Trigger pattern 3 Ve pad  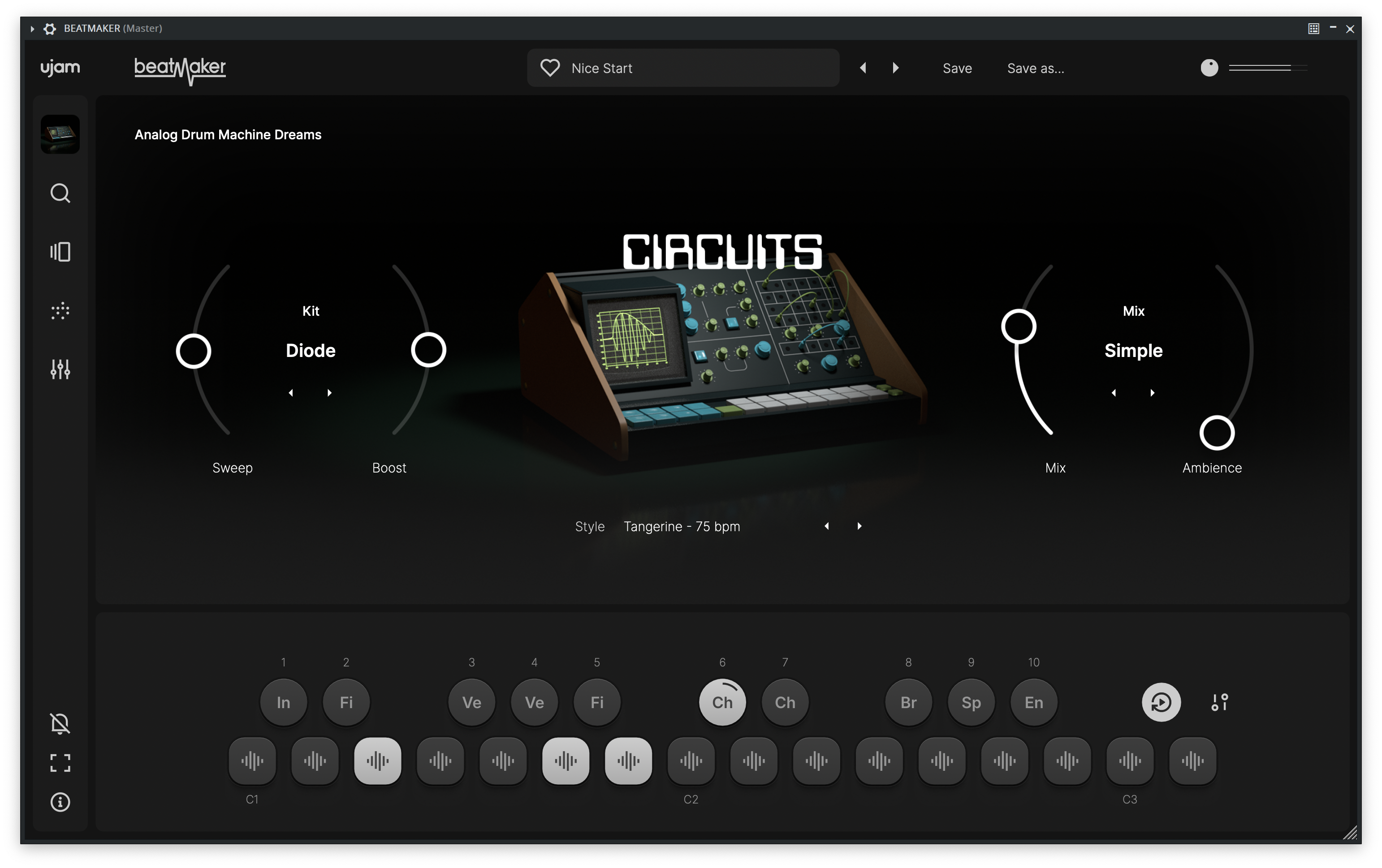472,703
